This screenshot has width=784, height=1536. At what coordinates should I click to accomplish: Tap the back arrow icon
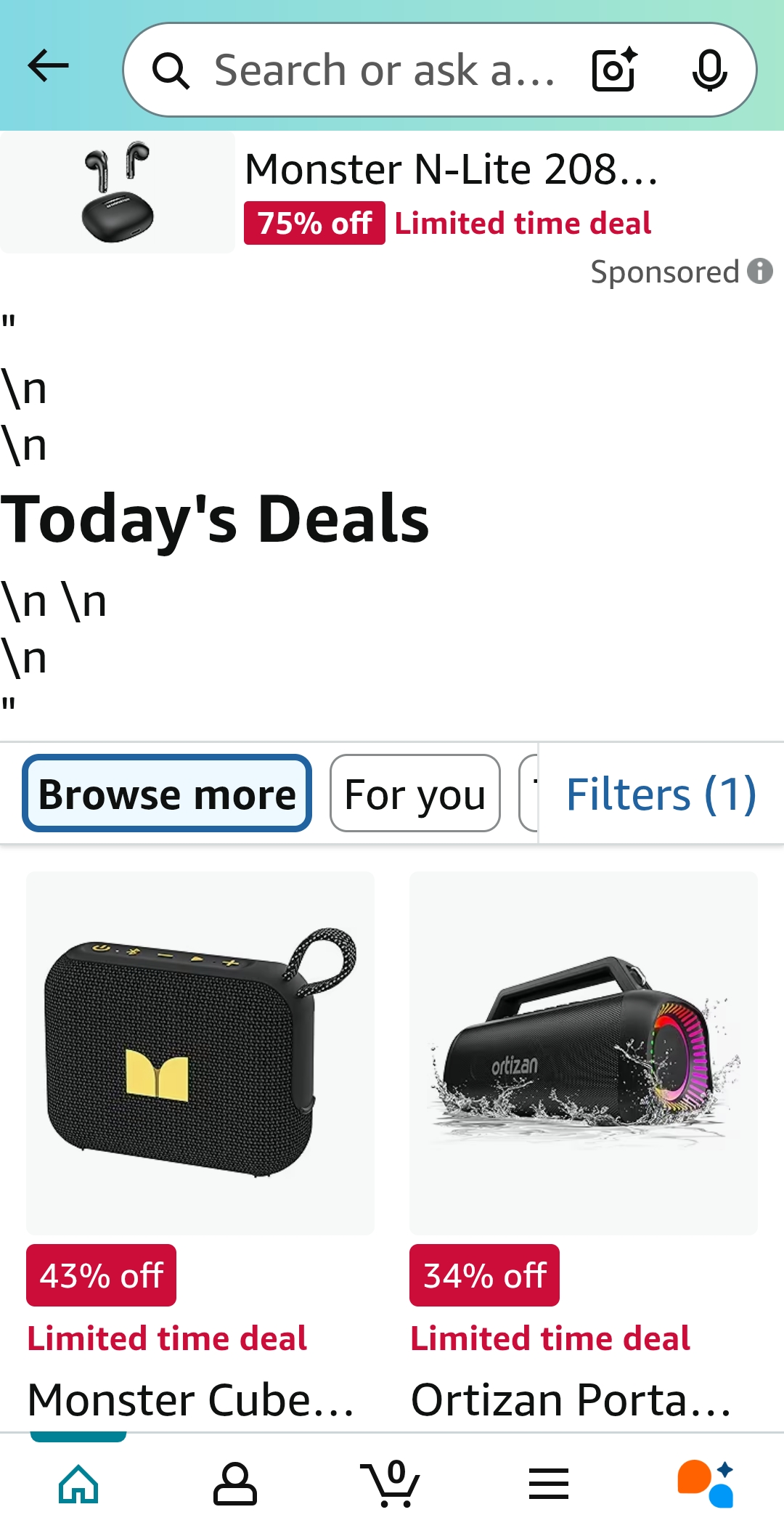pos(48,67)
